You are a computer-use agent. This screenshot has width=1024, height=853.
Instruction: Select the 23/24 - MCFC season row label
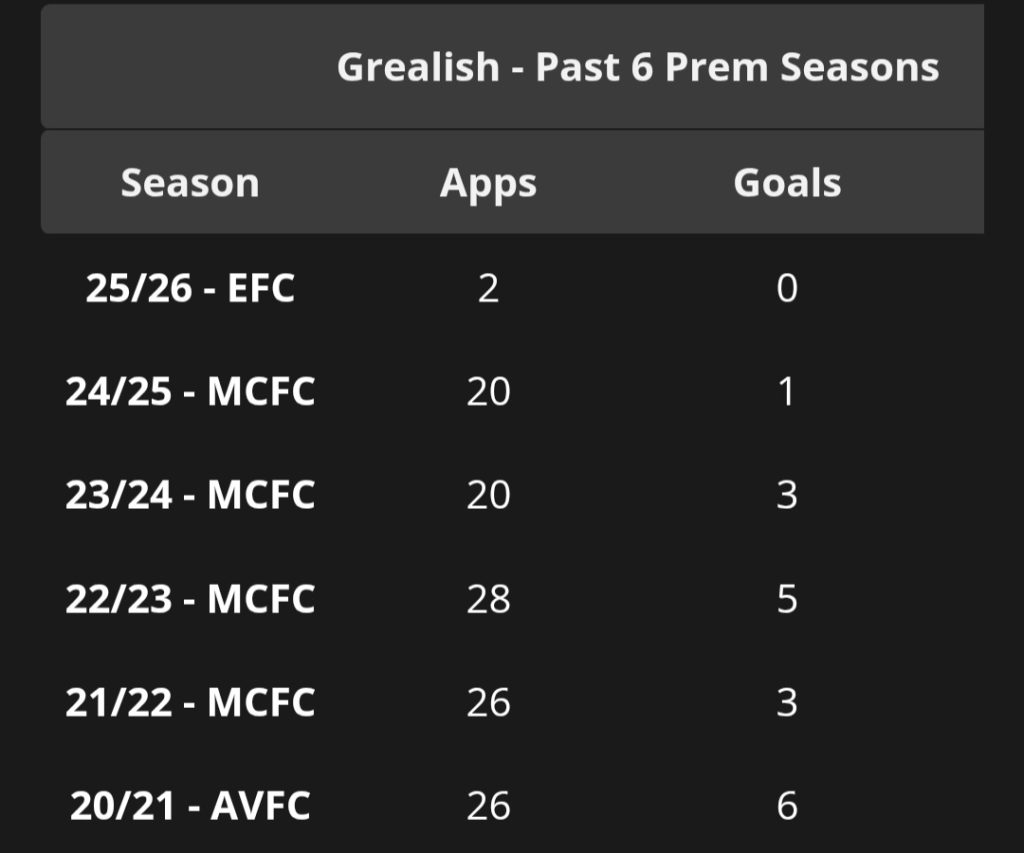click(x=190, y=495)
